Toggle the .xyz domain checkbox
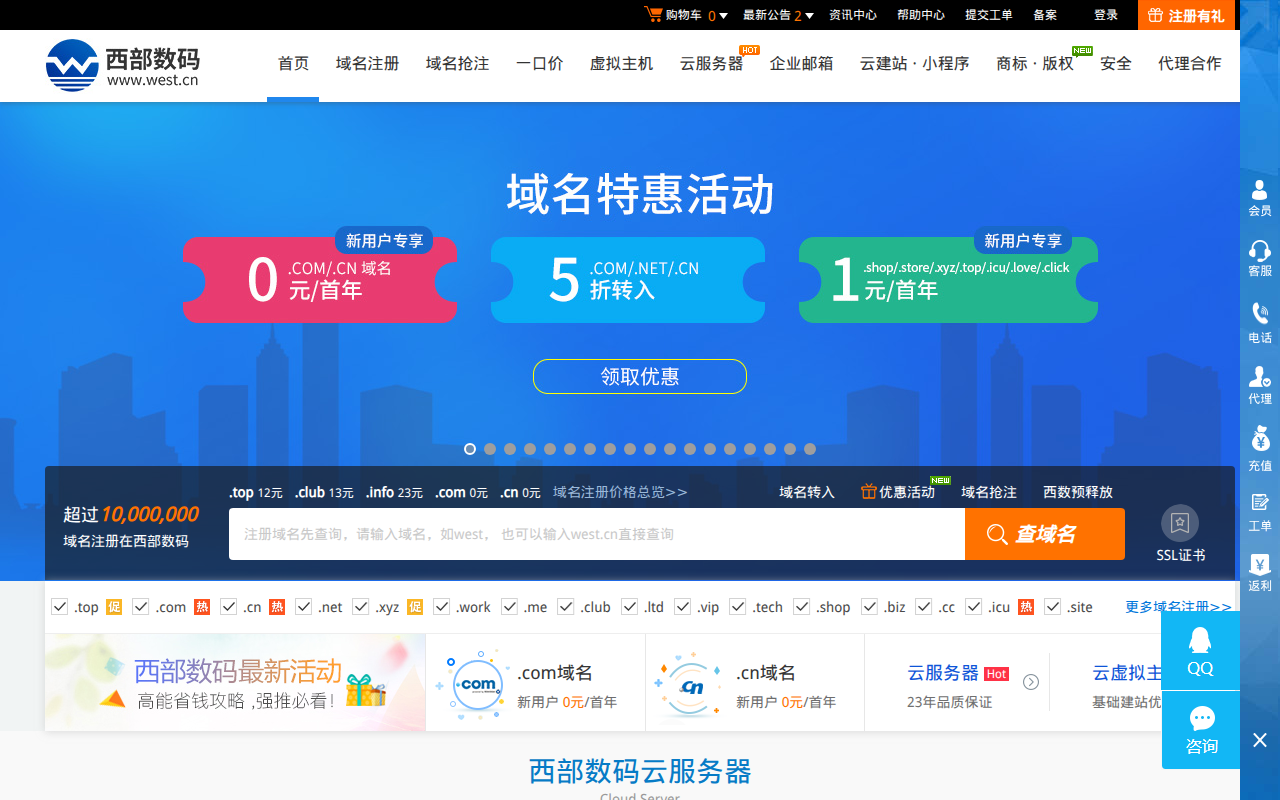Viewport: 1280px width, 800px height. (360, 606)
